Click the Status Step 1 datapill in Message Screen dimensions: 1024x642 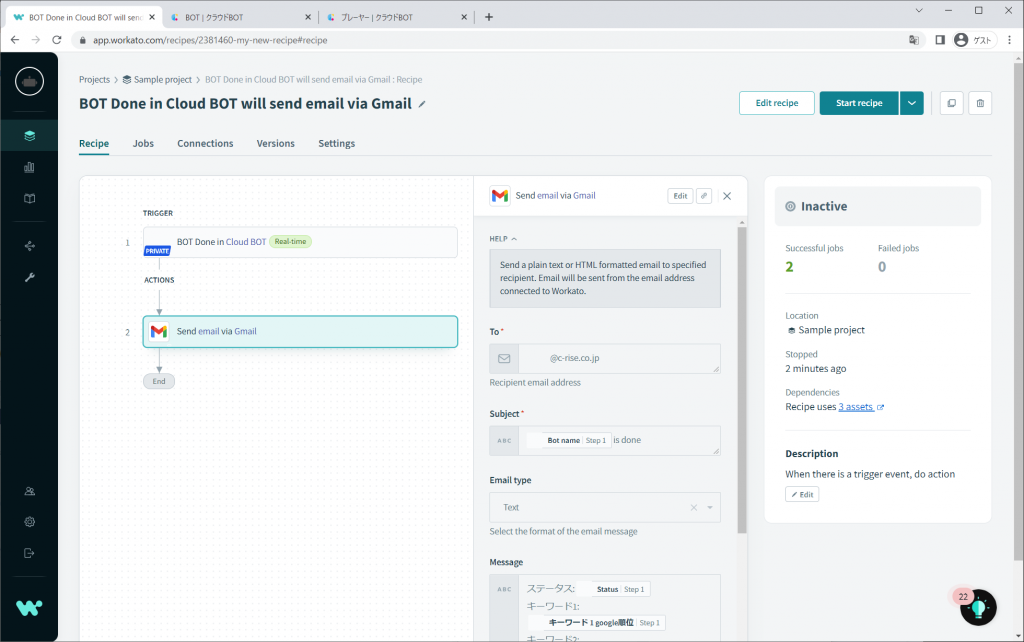click(620, 589)
